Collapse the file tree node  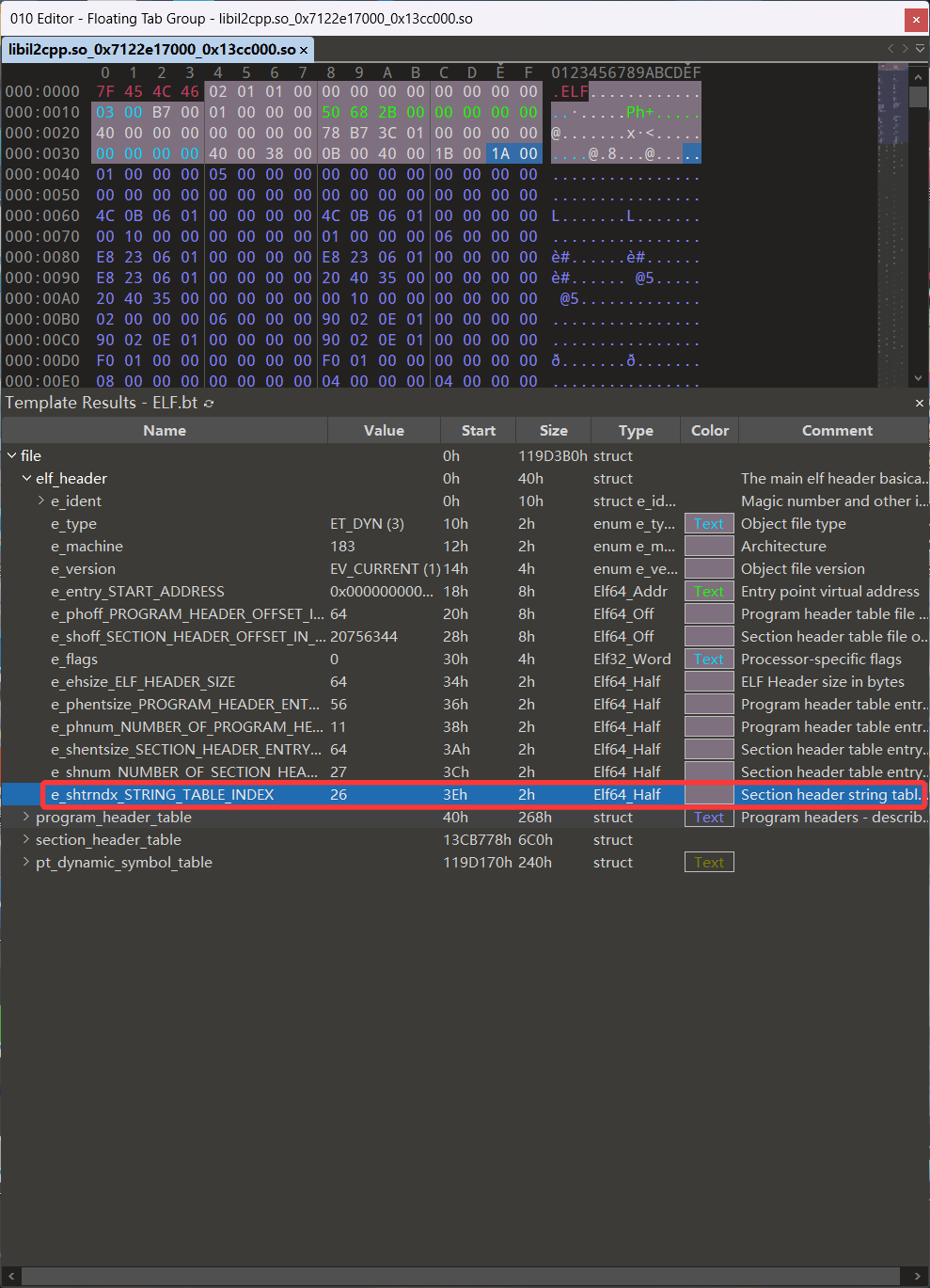point(11,455)
